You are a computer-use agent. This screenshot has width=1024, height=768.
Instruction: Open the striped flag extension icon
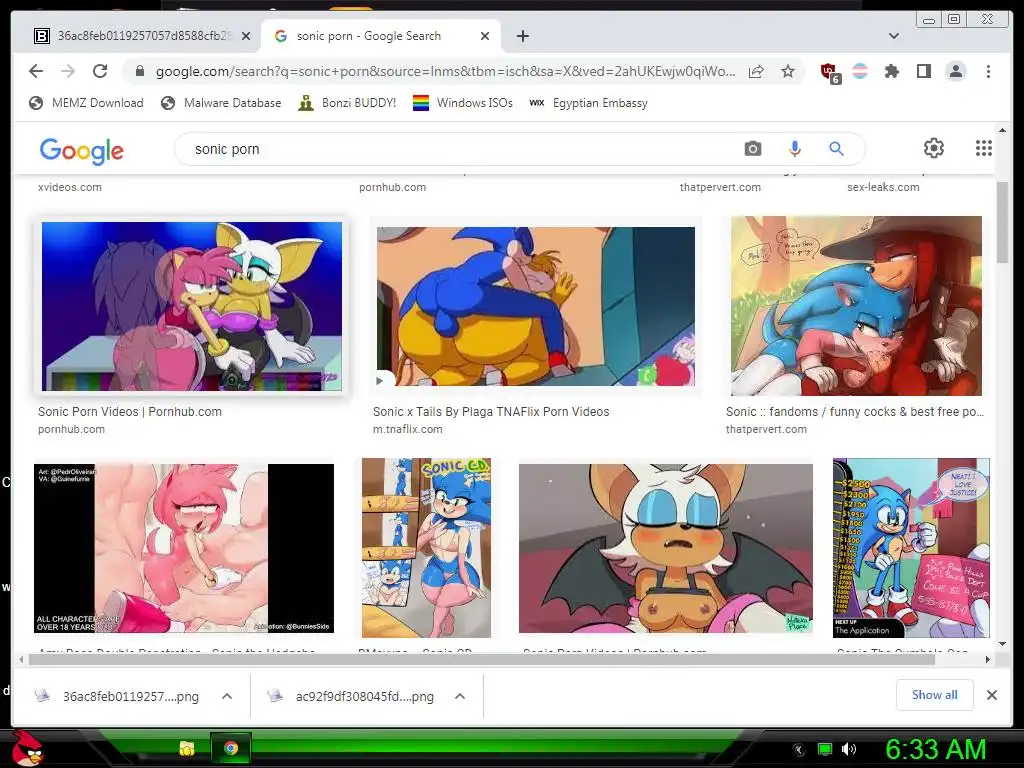pyautogui.click(x=860, y=71)
